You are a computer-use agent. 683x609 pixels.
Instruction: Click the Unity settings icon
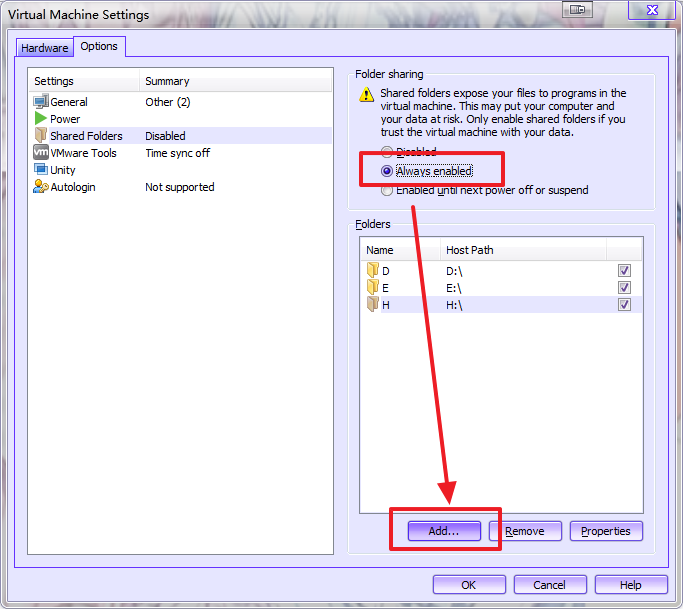point(41,170)
